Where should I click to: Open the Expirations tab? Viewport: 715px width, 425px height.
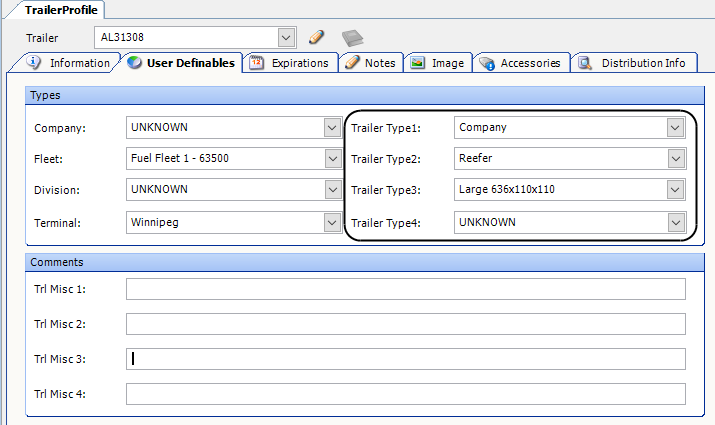(x=290, y=63)
